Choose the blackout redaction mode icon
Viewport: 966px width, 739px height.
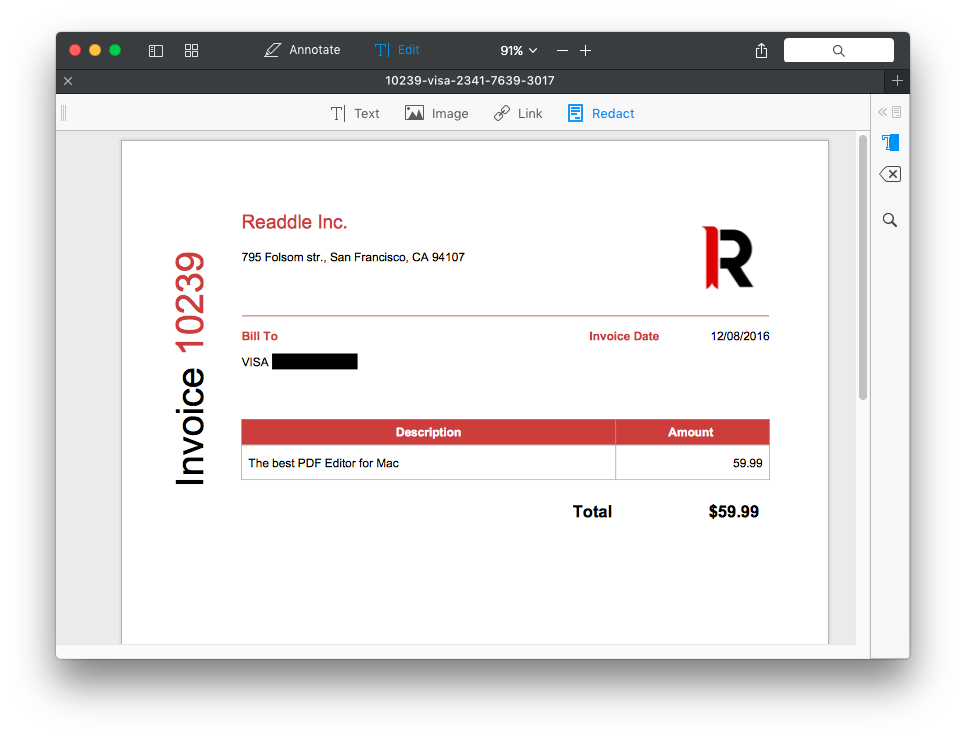click(890, 143)
